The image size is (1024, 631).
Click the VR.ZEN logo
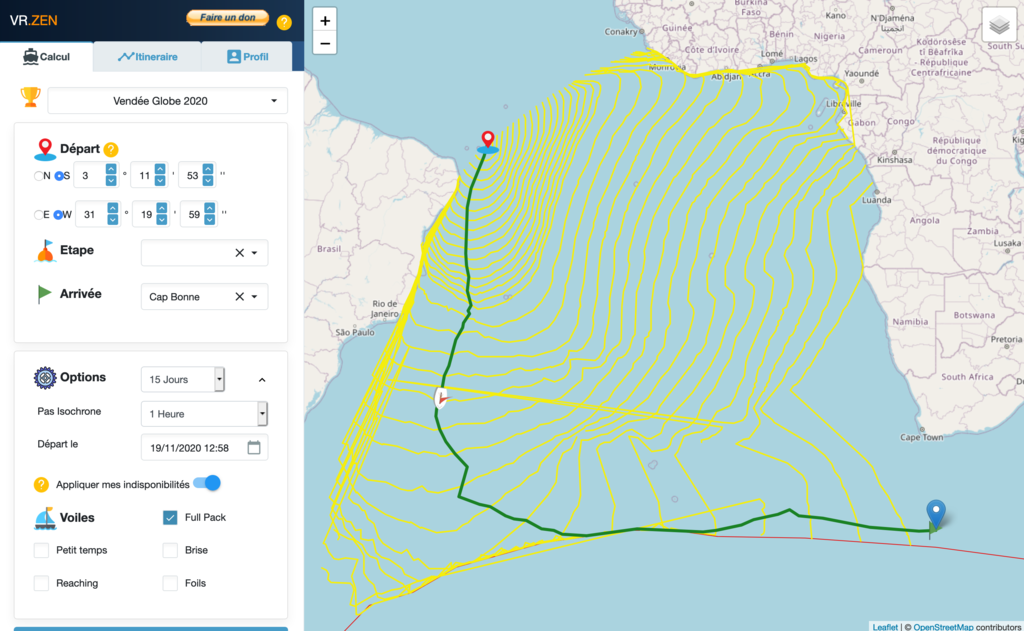point(33,20)
